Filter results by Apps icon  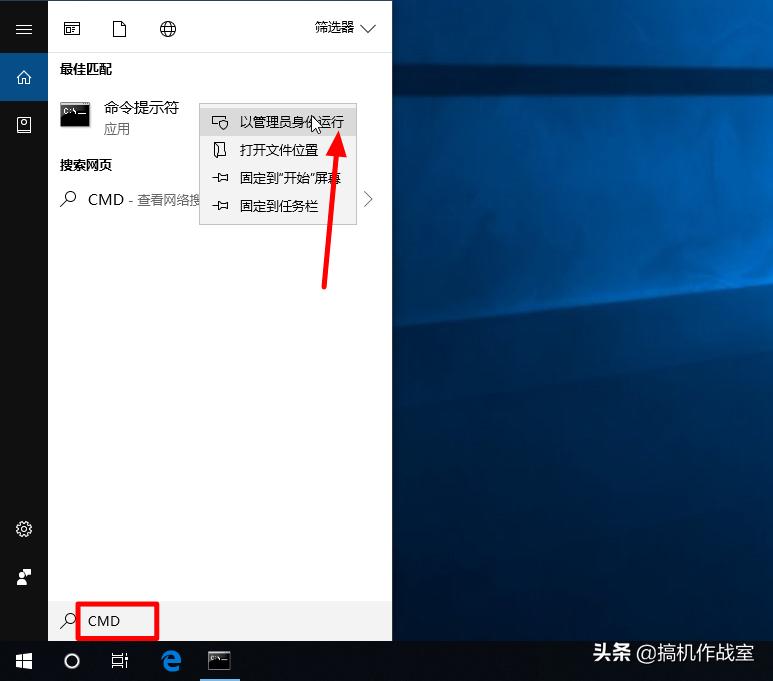pos(72,29)
